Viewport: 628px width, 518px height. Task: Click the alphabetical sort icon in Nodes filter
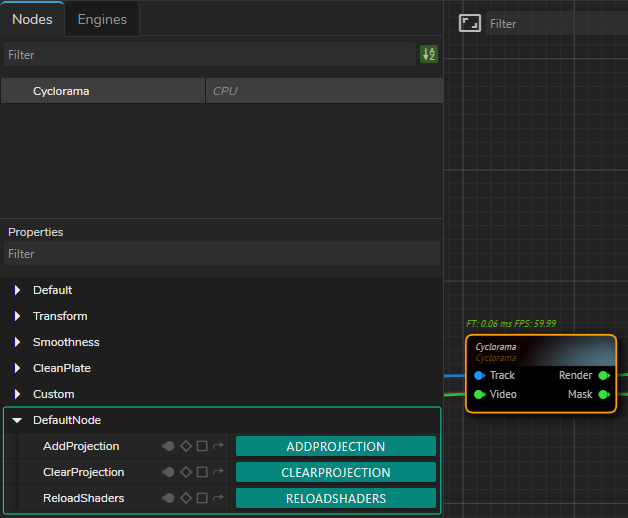coord(429,55)
